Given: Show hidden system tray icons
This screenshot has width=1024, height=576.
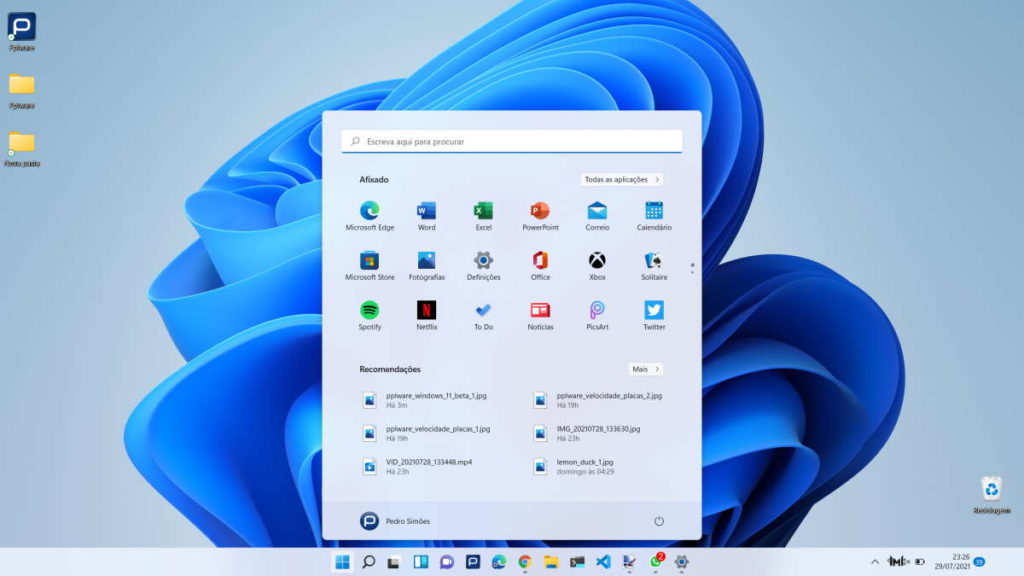Looking at the screenshot, I should coord(875,563).
